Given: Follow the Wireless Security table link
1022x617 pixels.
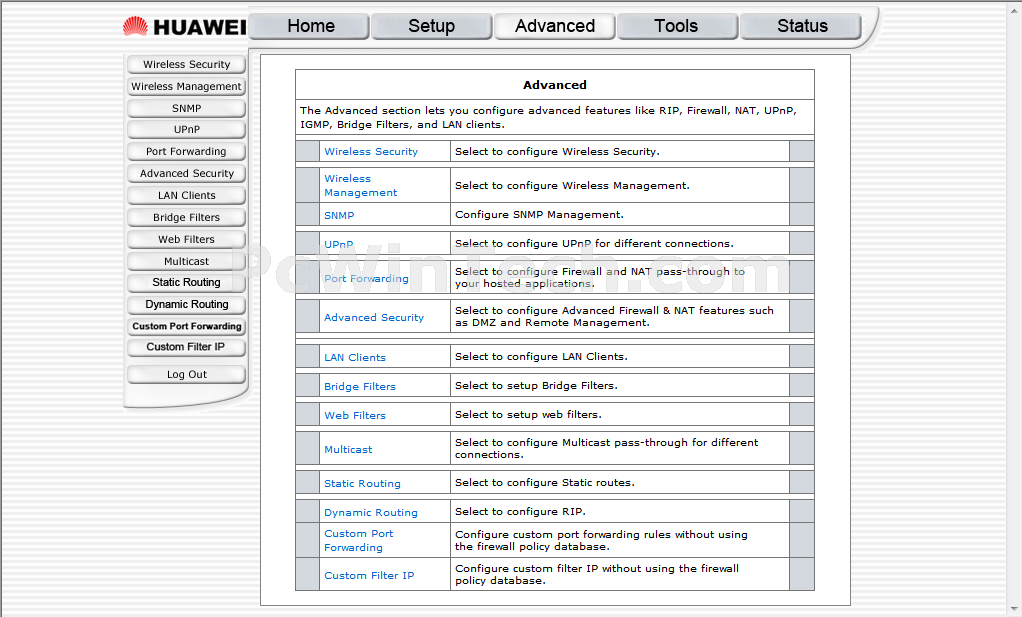Looking at the screenshot, I should pyautogui.click(x=371, y=151).
